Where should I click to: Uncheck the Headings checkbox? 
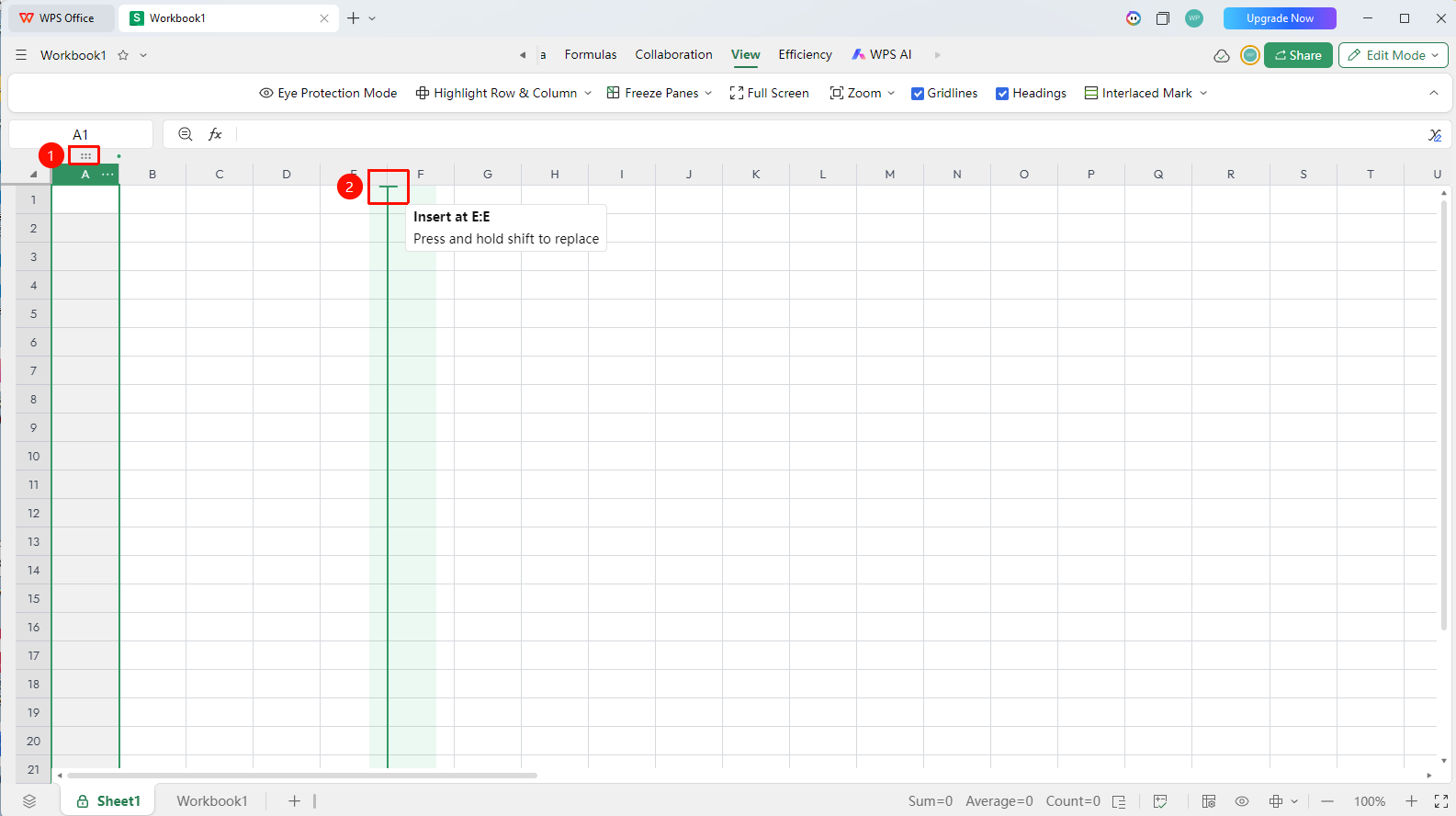click(1002, 94)
